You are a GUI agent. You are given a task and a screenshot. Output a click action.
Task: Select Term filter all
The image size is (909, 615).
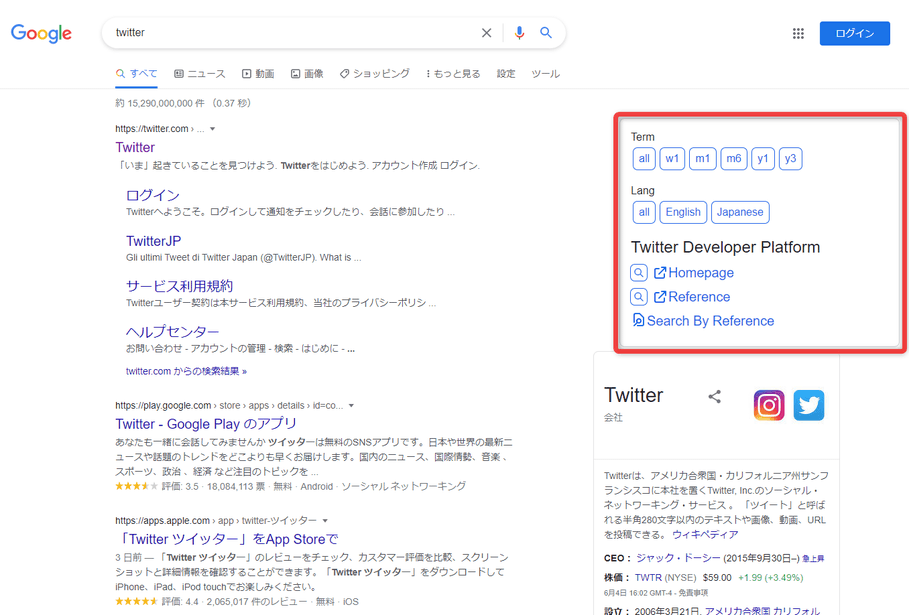[644, 158]
